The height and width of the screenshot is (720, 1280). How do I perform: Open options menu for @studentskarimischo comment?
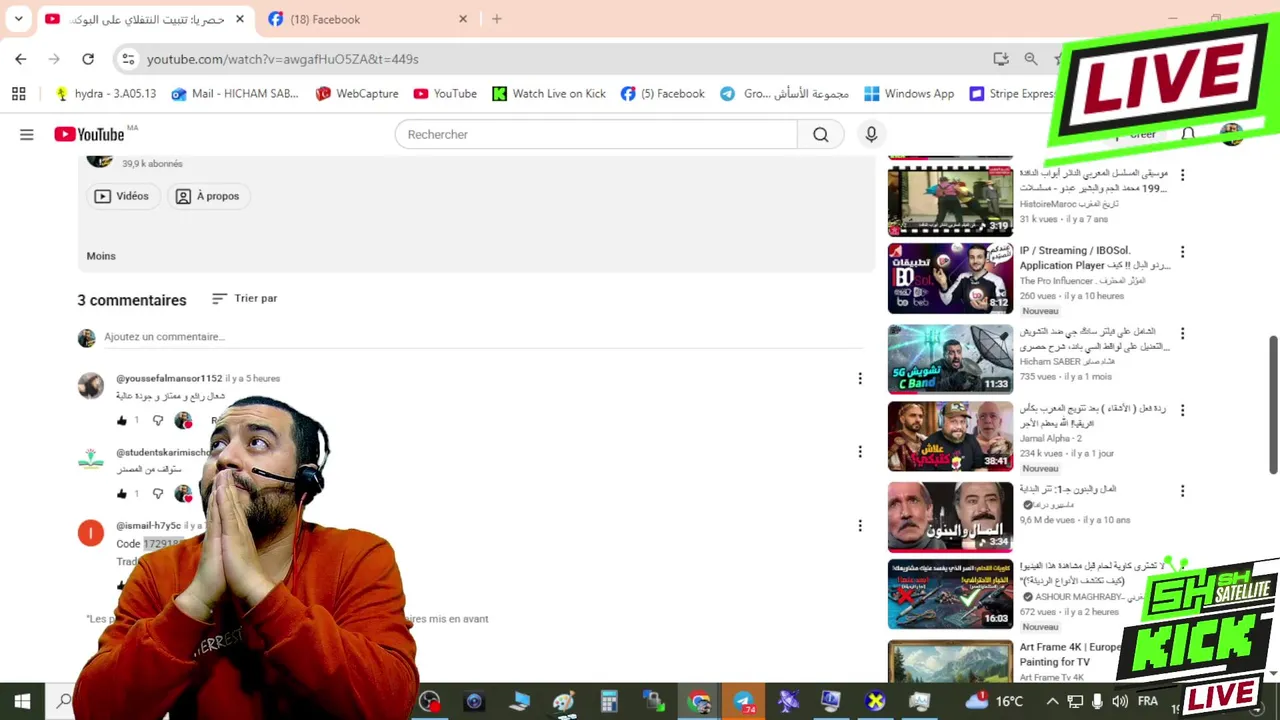pyautogui.click(x=859, y=452)
